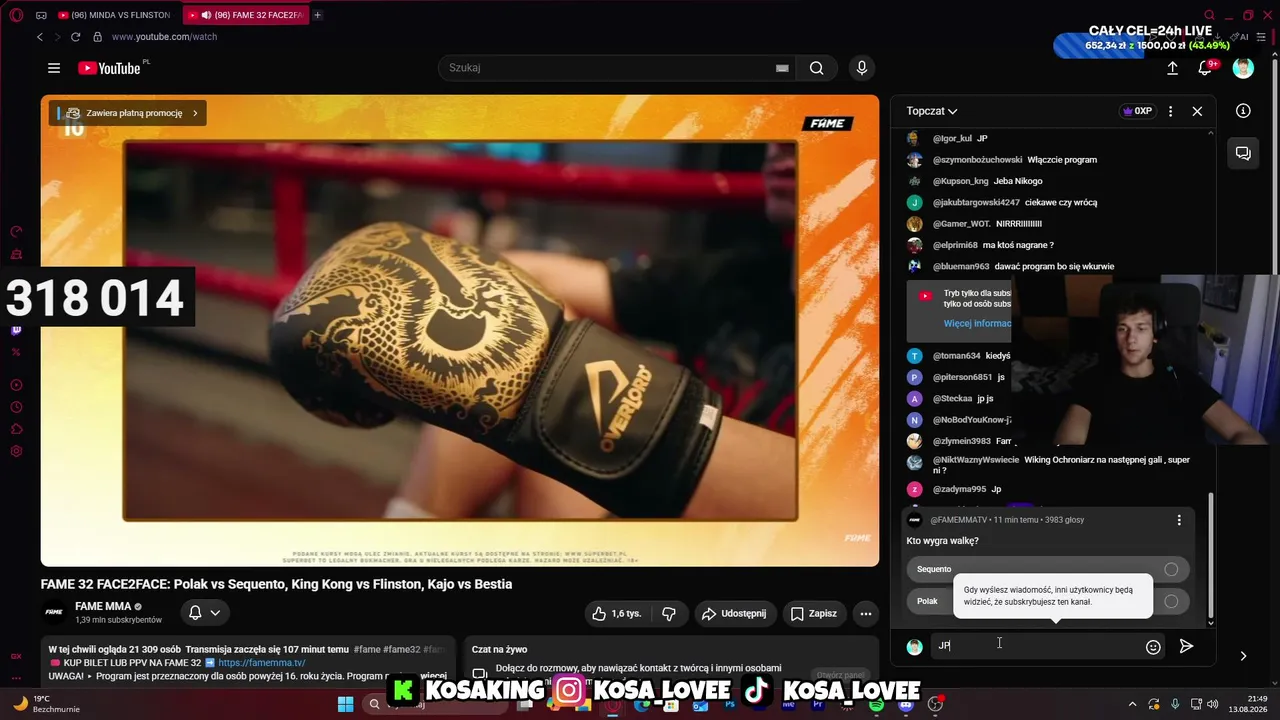This screenshot has width=1280, height=720.
Task: Save video with Zapisz button
Action: pyautogui.click(x=814, y=613)
